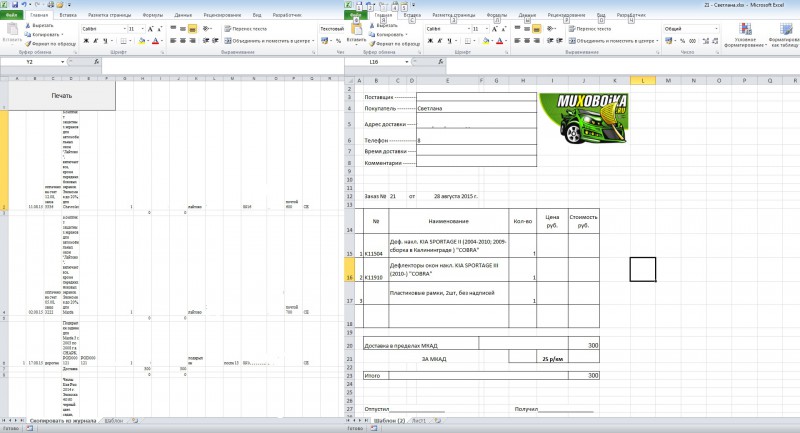Undo last action in left Excel window
This screenshot has height=433, width=800.
coord(24,5)
